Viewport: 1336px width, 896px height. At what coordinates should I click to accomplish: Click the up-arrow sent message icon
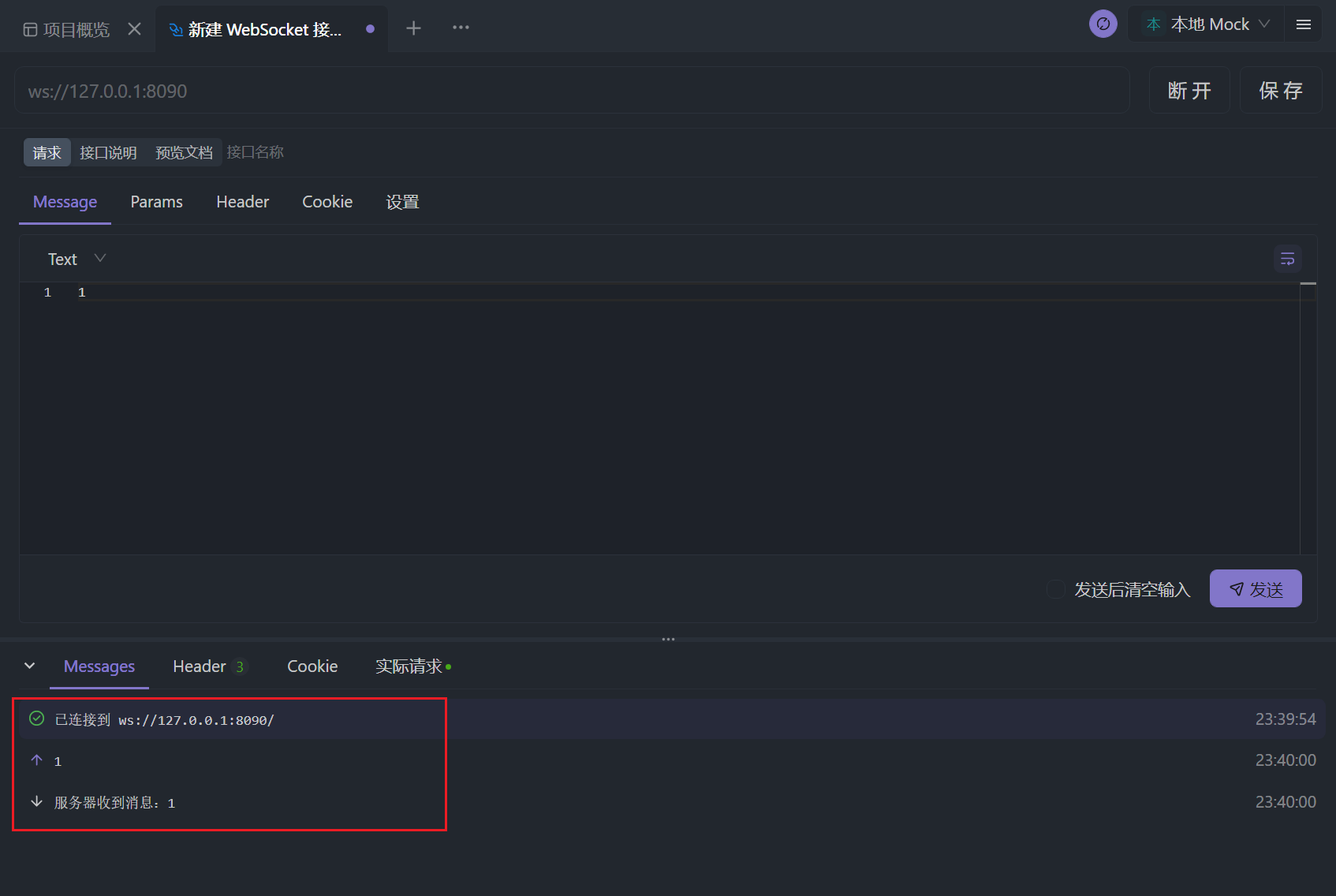coord(36,760)
